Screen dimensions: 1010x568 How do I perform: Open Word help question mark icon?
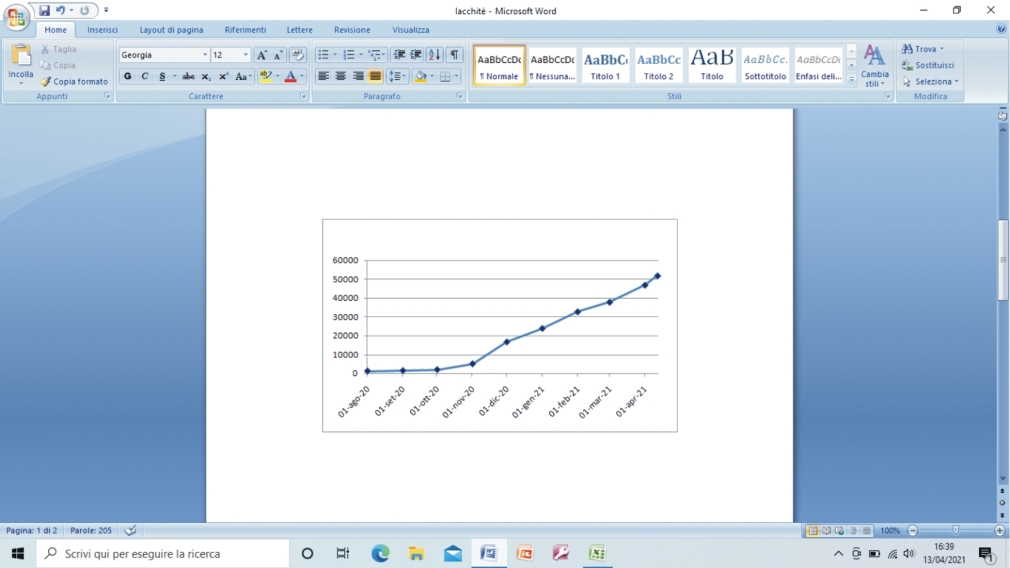point(1001,29)
